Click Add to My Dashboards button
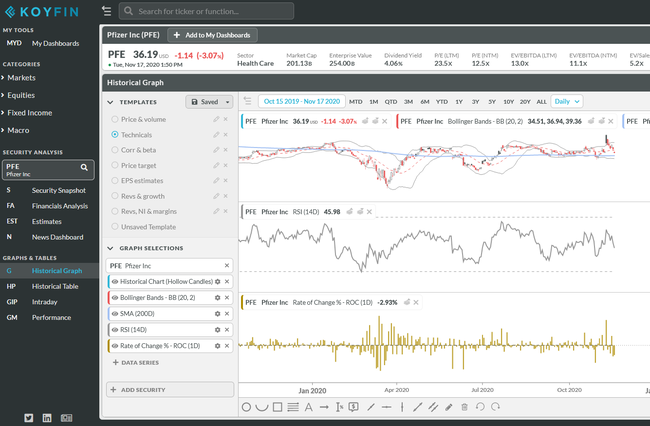Screen dimensions: 650x426 212,35
